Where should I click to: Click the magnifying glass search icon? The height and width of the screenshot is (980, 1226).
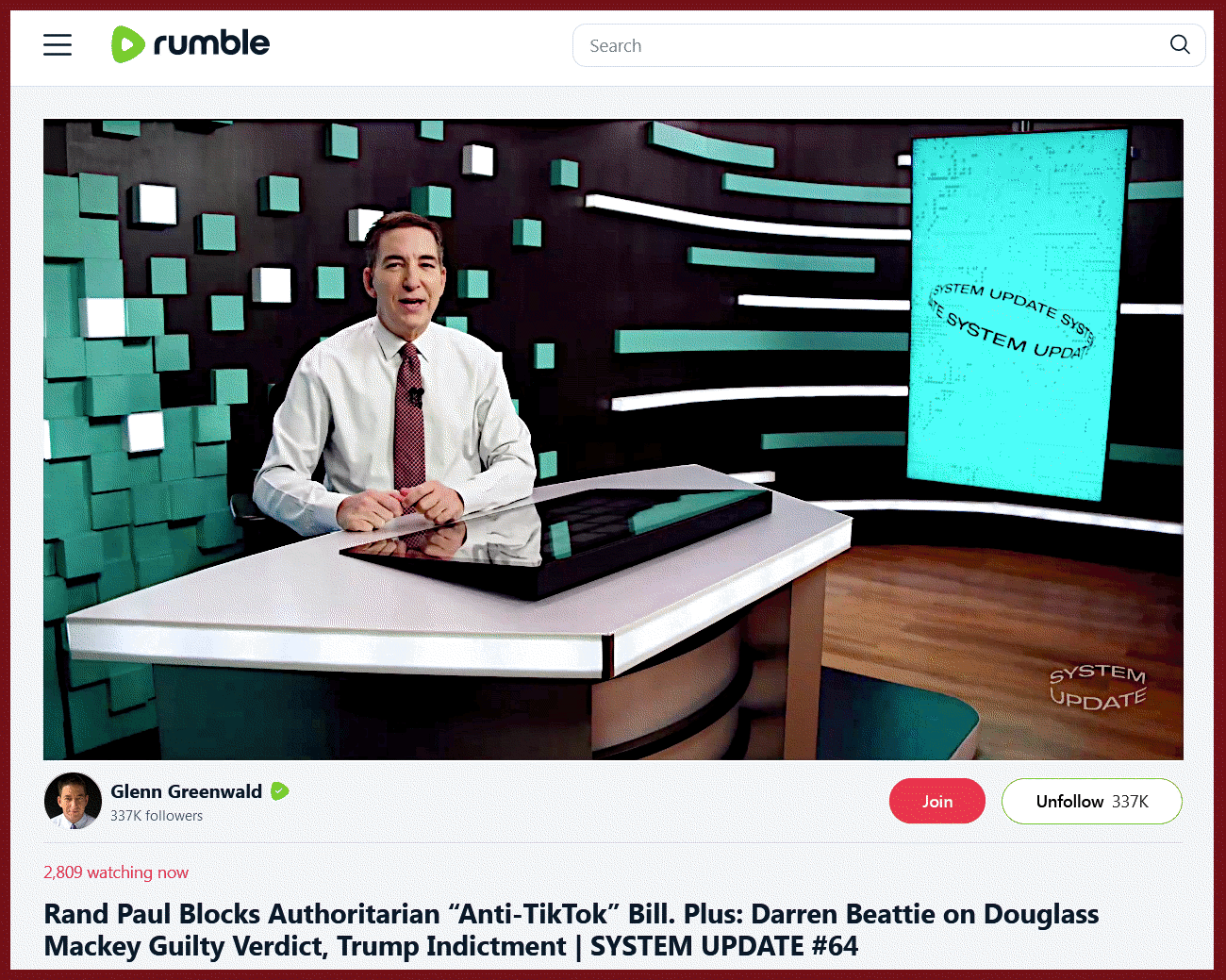[x=1180, y=44]
